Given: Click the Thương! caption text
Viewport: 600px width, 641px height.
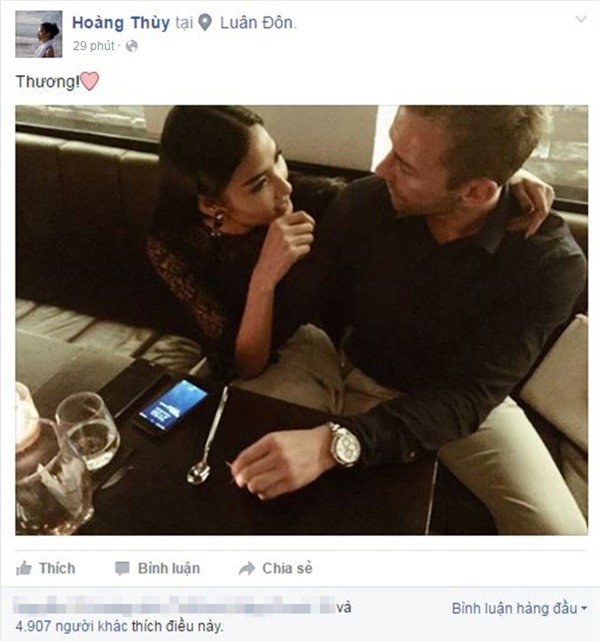Looking at the screenshot, I should (x=48, y=82).
